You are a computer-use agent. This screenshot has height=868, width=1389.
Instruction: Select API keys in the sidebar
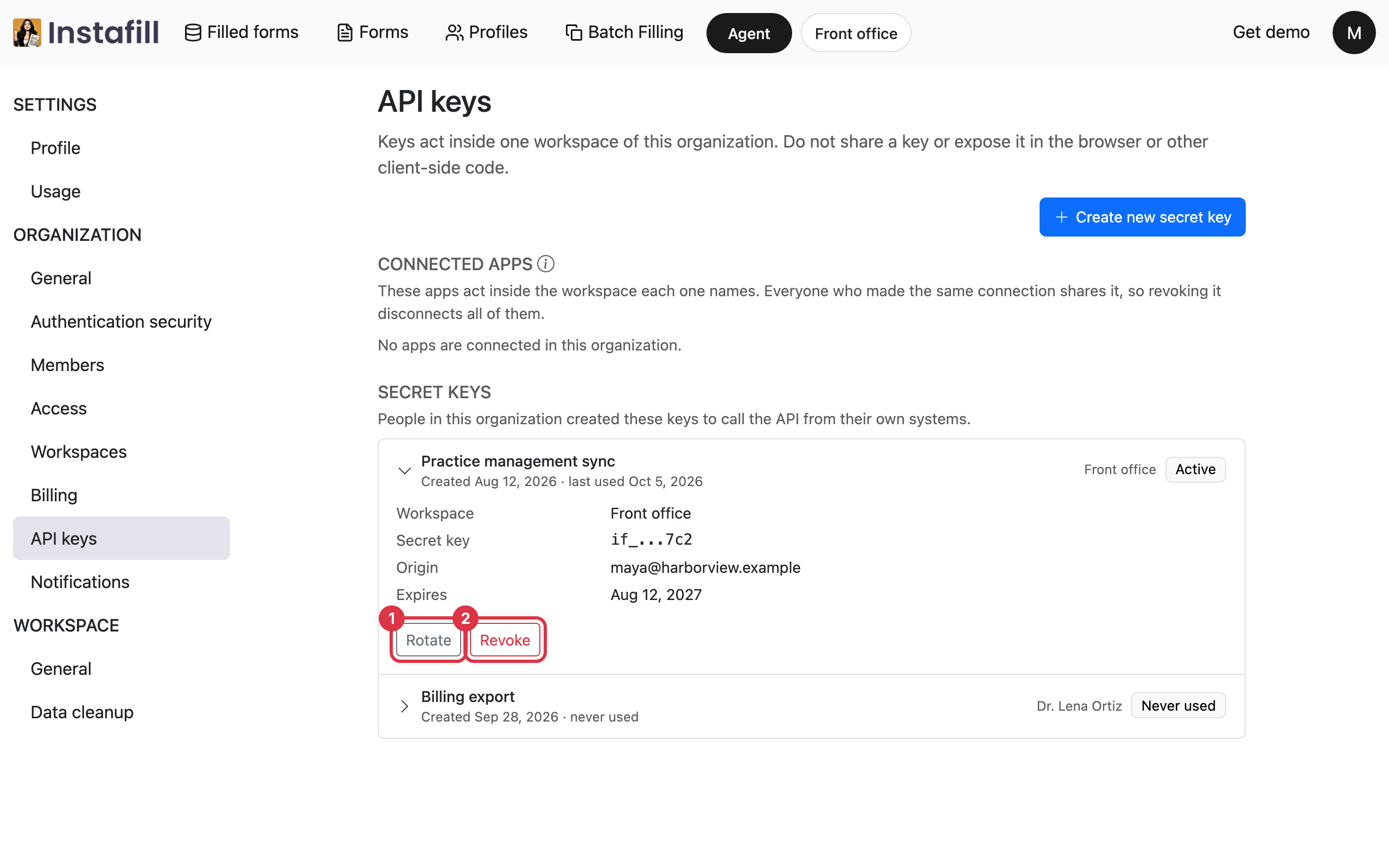[x=121, y=539]
